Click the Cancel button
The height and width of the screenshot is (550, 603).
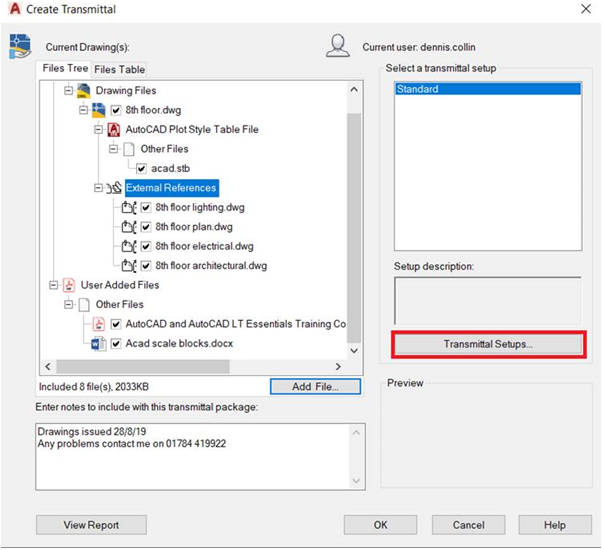[x=468, y=525]
